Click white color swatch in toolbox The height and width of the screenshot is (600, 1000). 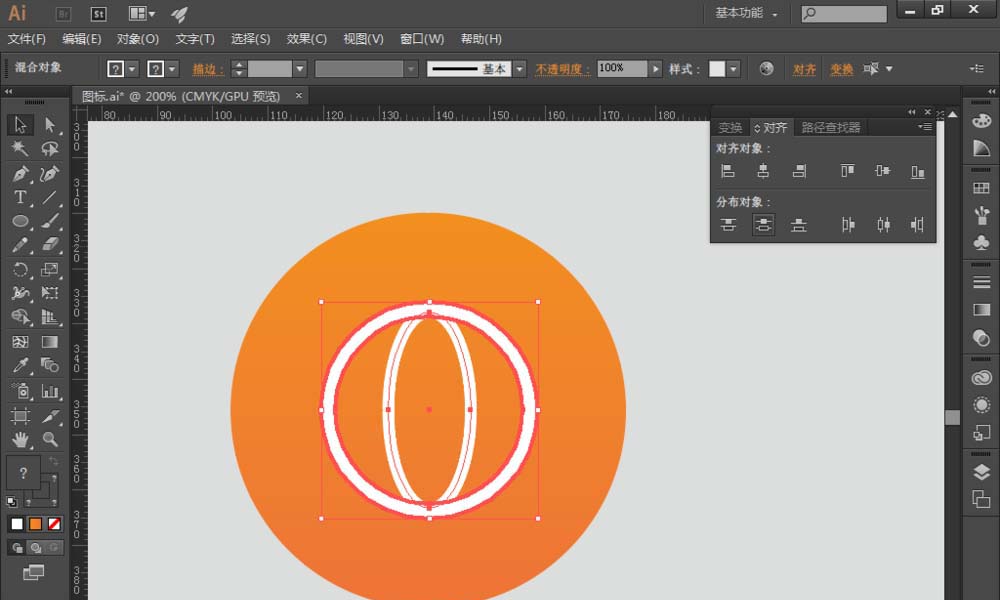(17, 523)
